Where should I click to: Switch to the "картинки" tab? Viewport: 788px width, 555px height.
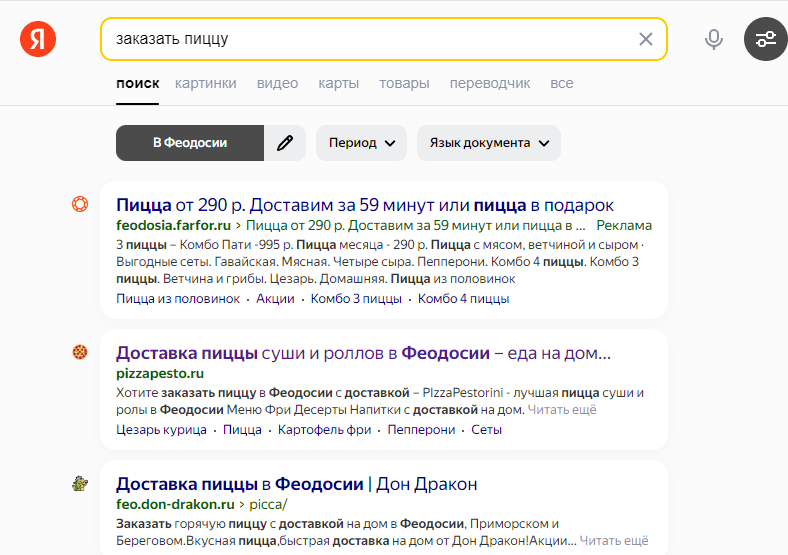tap(206, 83)
